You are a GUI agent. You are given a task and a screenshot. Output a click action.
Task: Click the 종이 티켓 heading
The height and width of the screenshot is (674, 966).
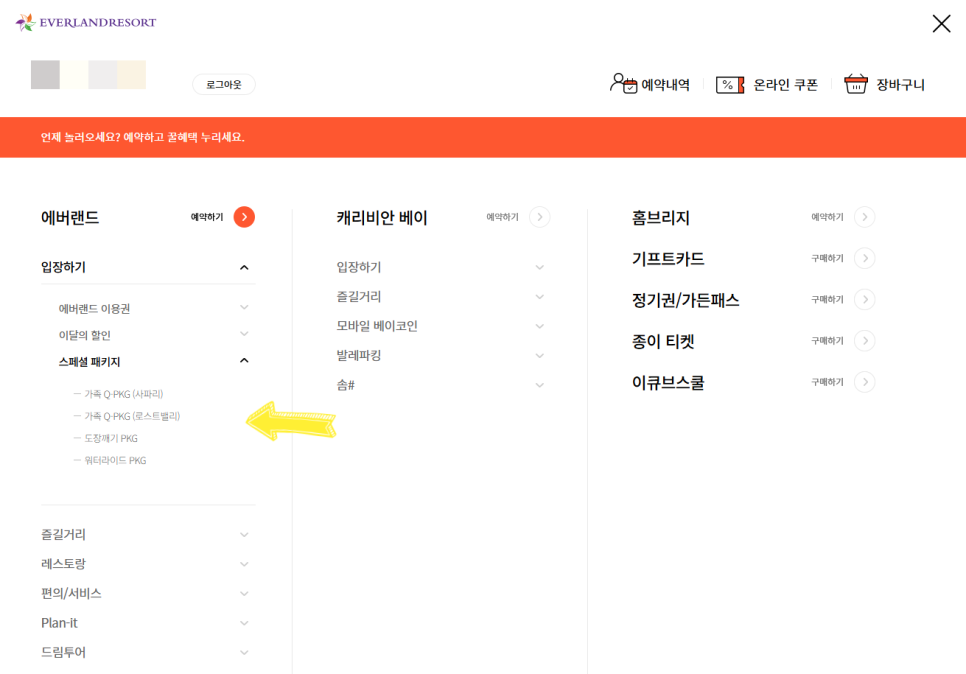(663, 341)
